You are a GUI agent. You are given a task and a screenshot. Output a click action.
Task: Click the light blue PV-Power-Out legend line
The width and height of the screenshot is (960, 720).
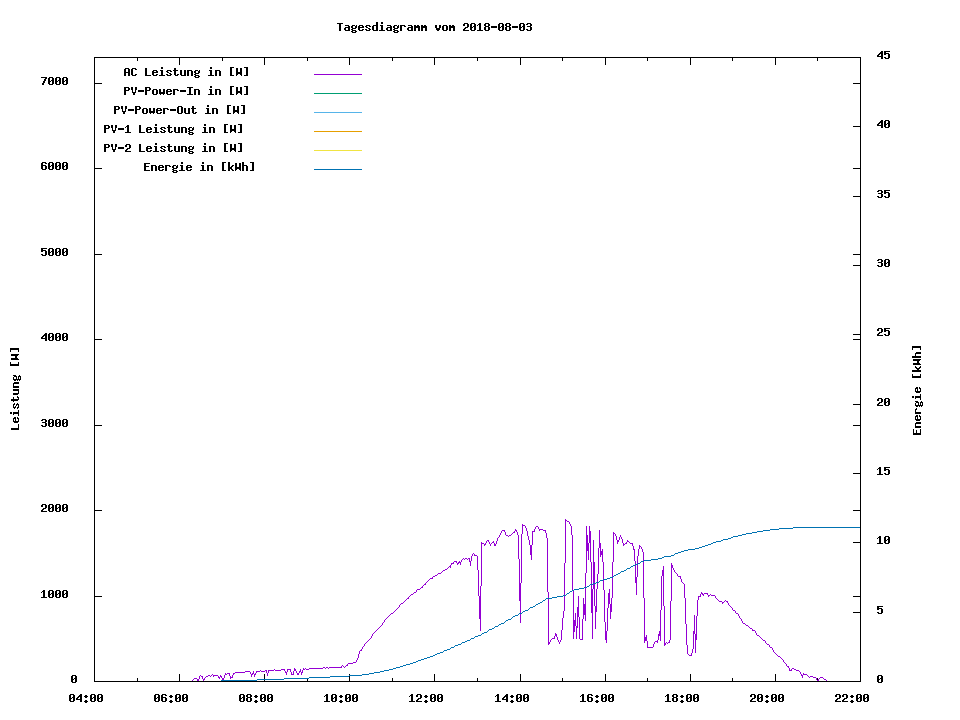[337, 112]
